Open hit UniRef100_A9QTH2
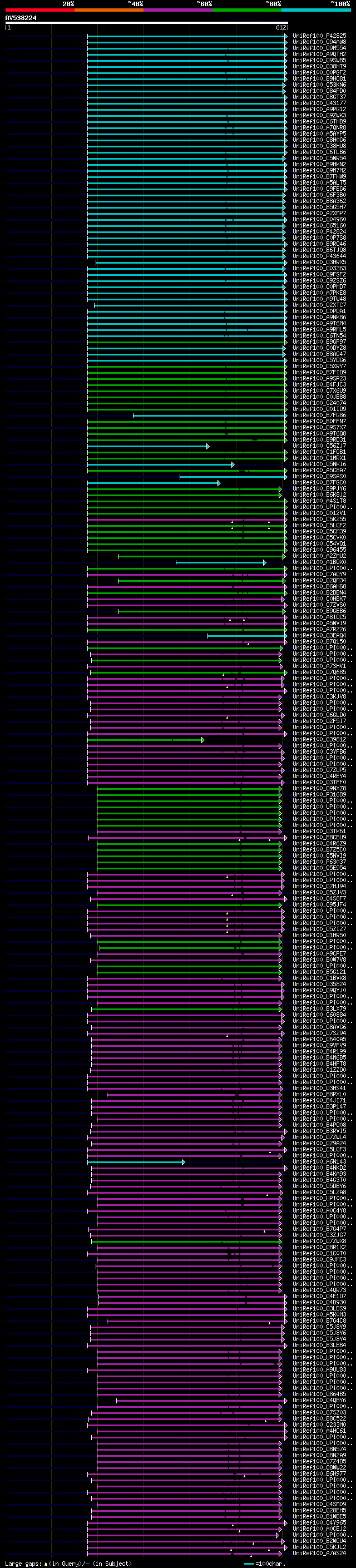This screenshot has width=356, height=1568. (x=319, y=54)
